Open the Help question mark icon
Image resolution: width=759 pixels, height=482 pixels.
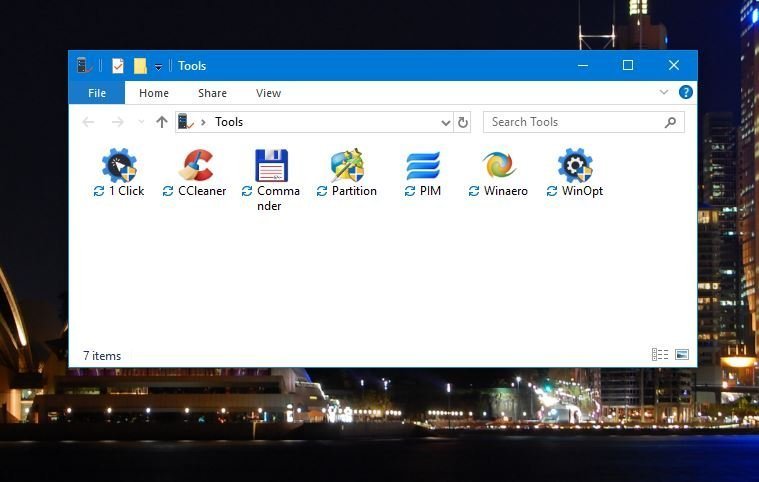coord(685,92)
